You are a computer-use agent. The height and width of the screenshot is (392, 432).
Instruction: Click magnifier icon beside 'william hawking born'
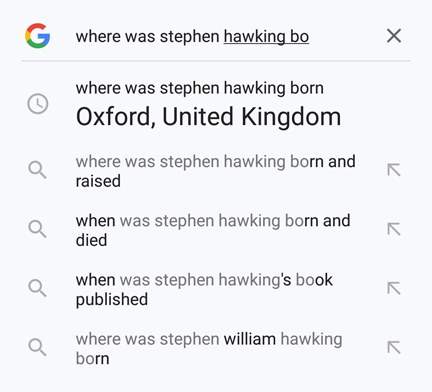coord(37,347)
